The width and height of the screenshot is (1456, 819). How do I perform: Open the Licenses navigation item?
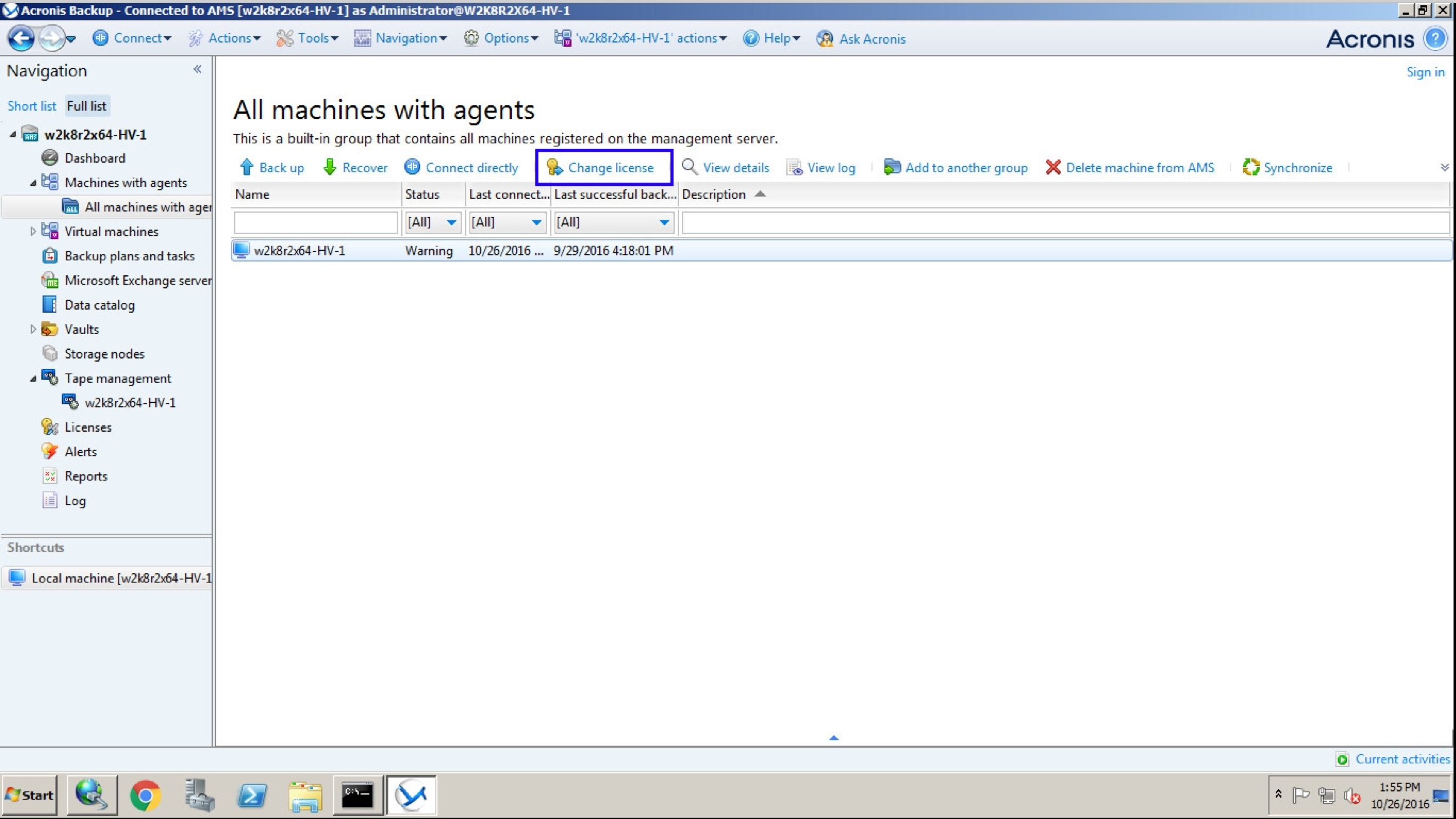tap(88, 427)
